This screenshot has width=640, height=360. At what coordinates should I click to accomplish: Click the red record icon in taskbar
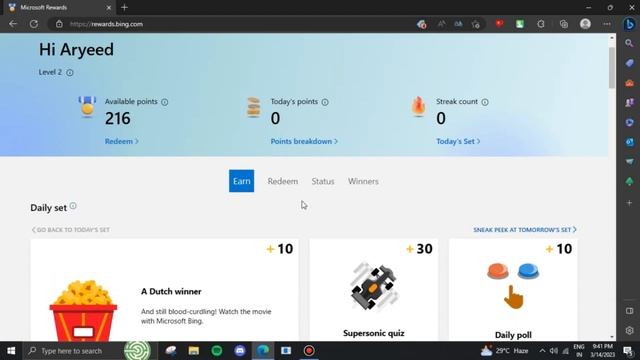309,351
